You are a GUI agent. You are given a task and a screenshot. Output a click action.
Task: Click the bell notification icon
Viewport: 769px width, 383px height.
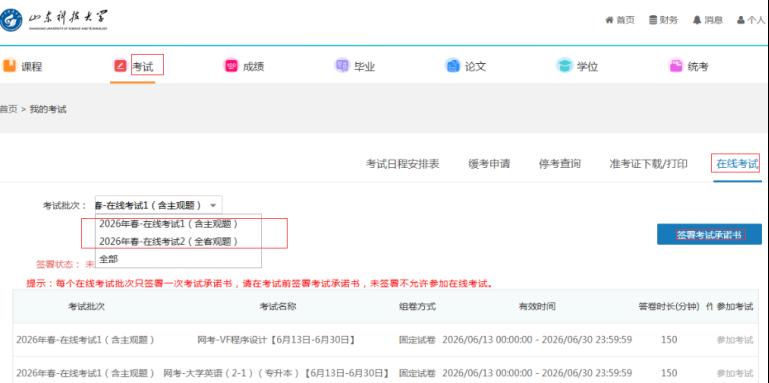(x=697, y=20)
